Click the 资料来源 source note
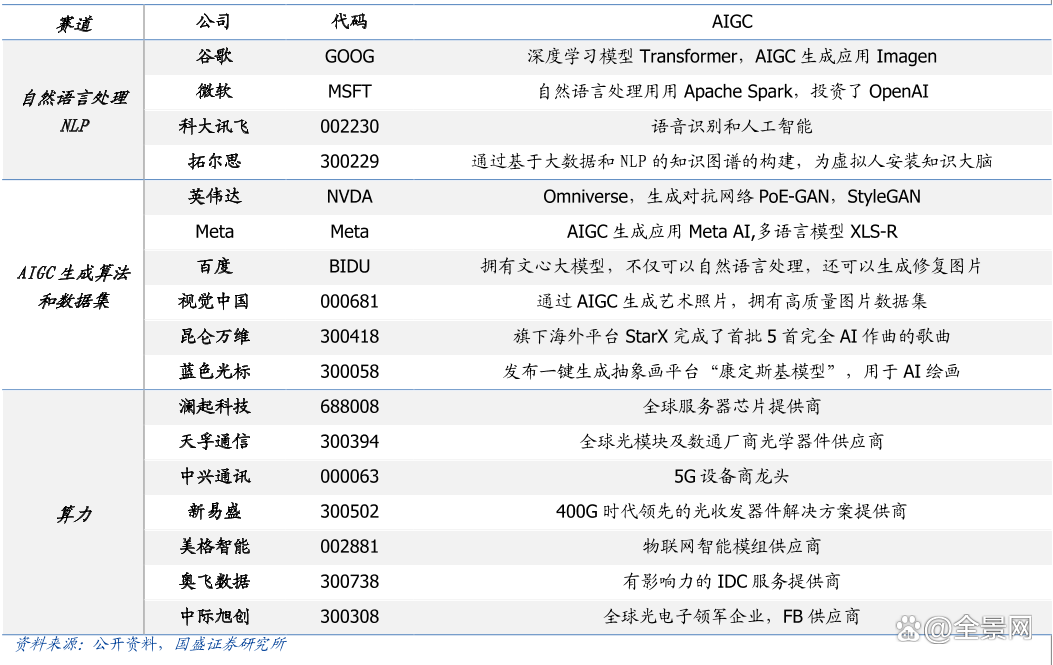The image size is (1053, 665). click(x=150, y=644)
